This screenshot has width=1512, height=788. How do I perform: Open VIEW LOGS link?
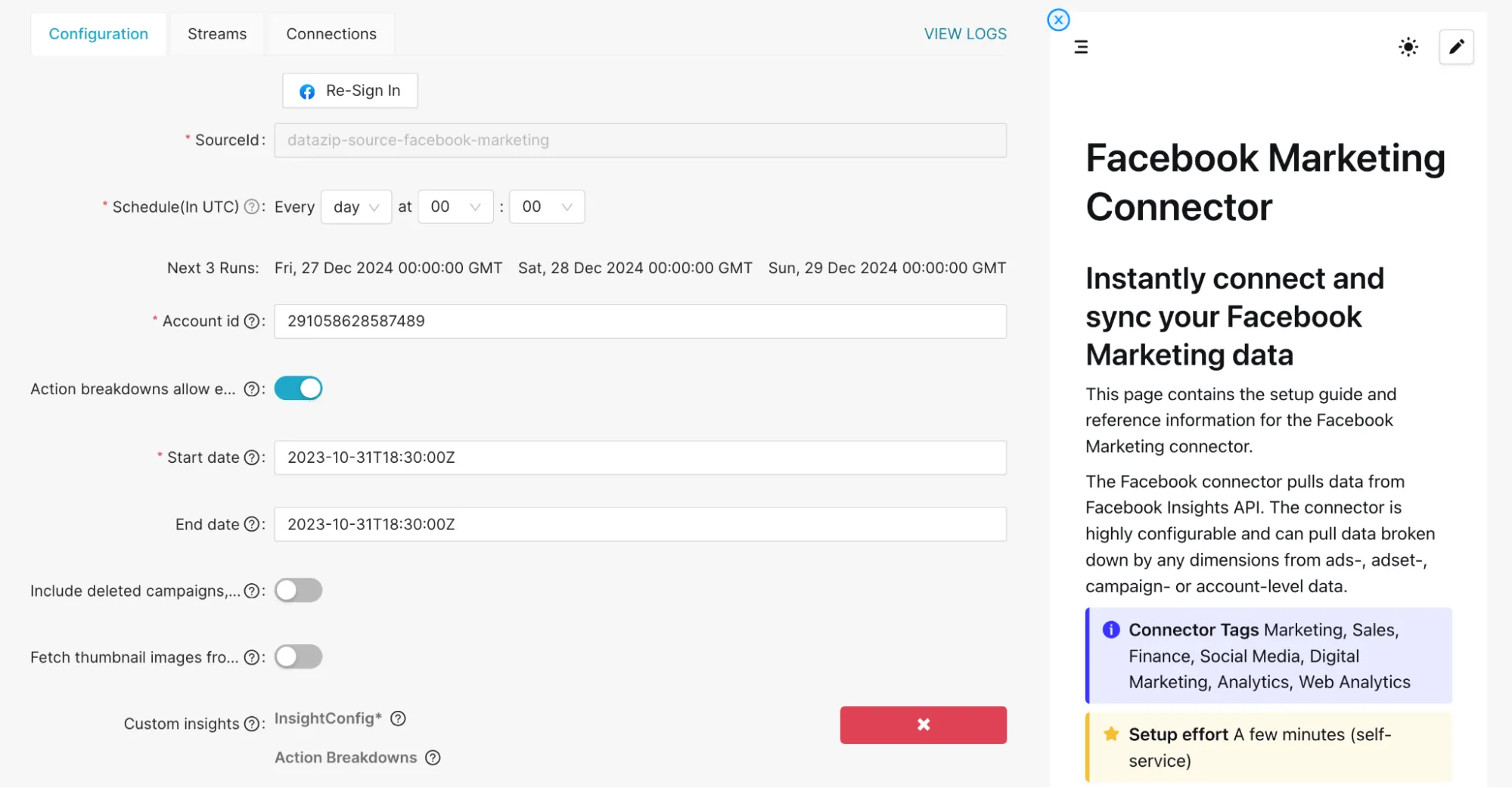tap(965, 34)
